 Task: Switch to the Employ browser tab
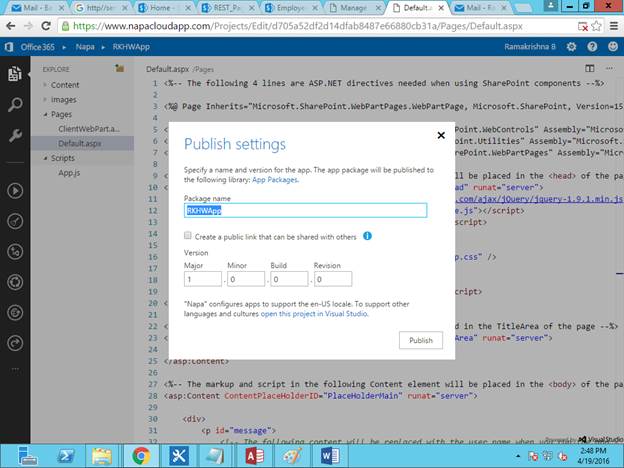(x=290, y=8)
